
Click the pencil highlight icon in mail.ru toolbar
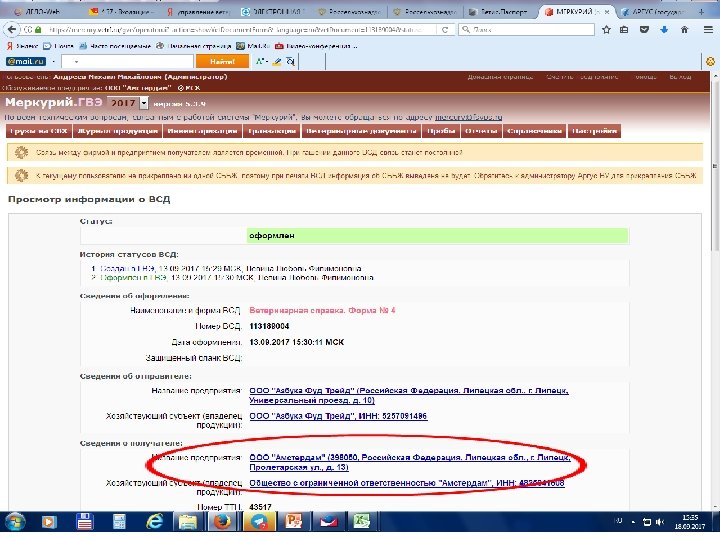click(276, 61)
